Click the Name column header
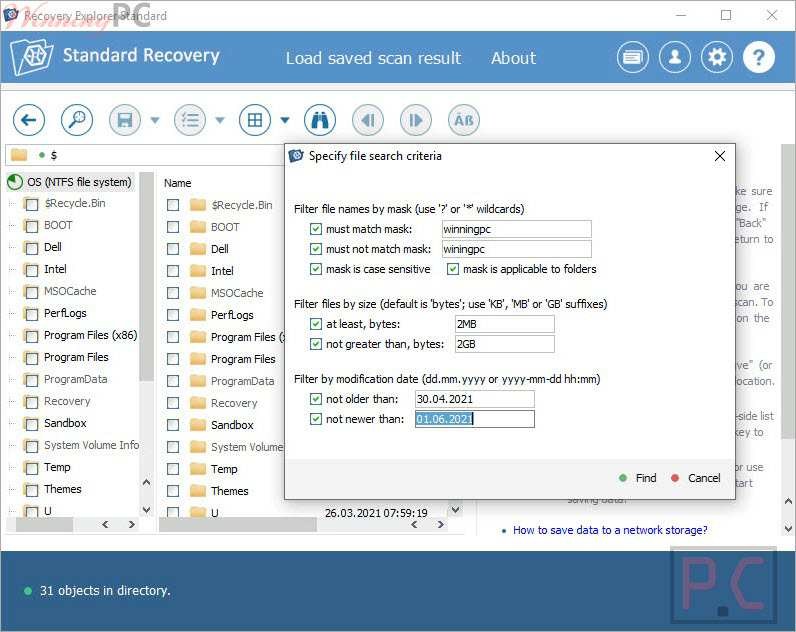The width and height of the screenshot is (796, 632). (177, 183)
